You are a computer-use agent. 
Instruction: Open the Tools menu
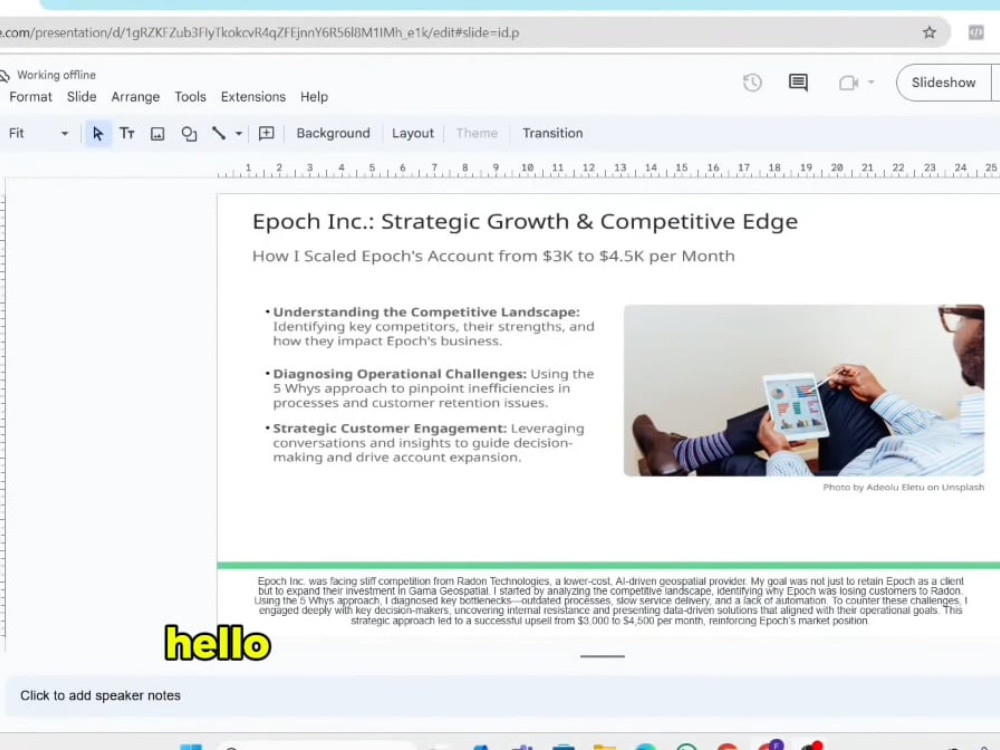click(x=190, y=97)
